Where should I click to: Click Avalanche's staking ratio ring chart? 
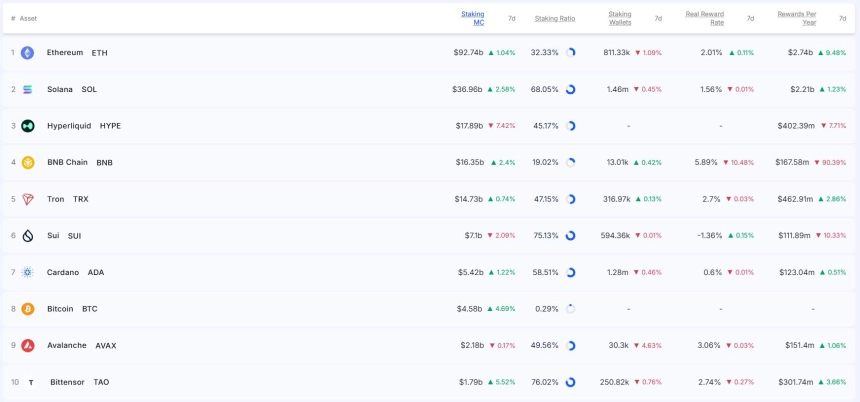[570, 346]
